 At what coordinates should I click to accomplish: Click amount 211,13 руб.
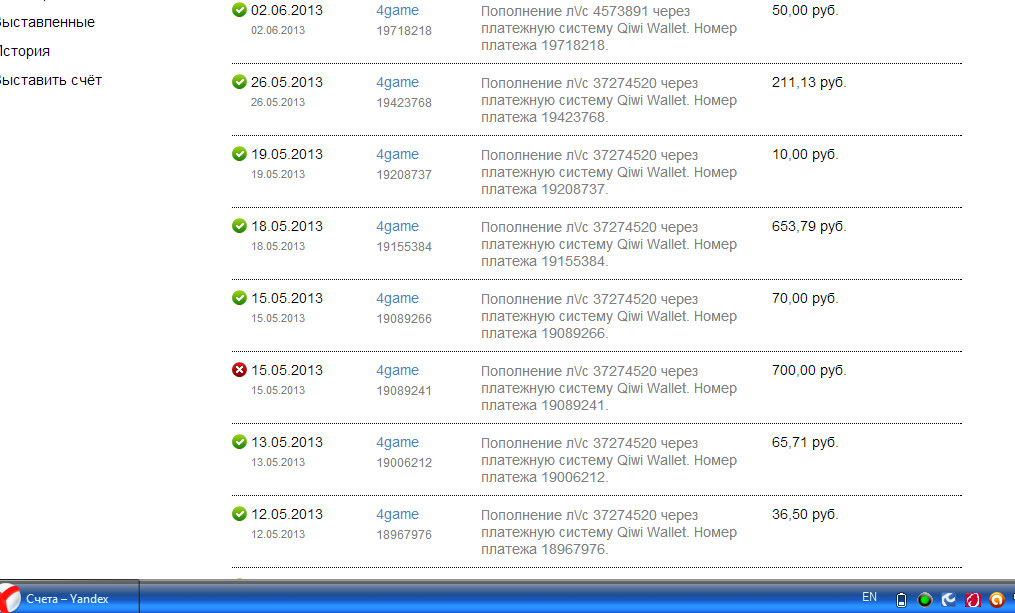click(809, 82)
